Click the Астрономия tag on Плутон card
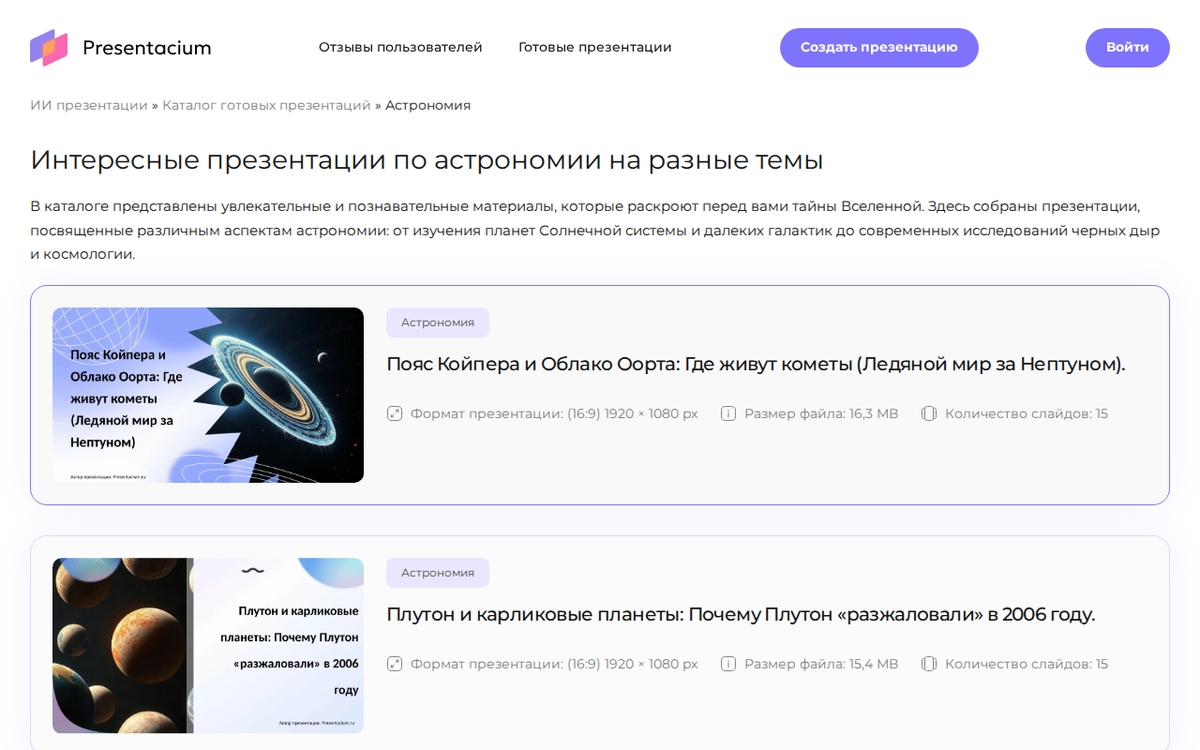 pyautogui.click(x=438, y=573)
